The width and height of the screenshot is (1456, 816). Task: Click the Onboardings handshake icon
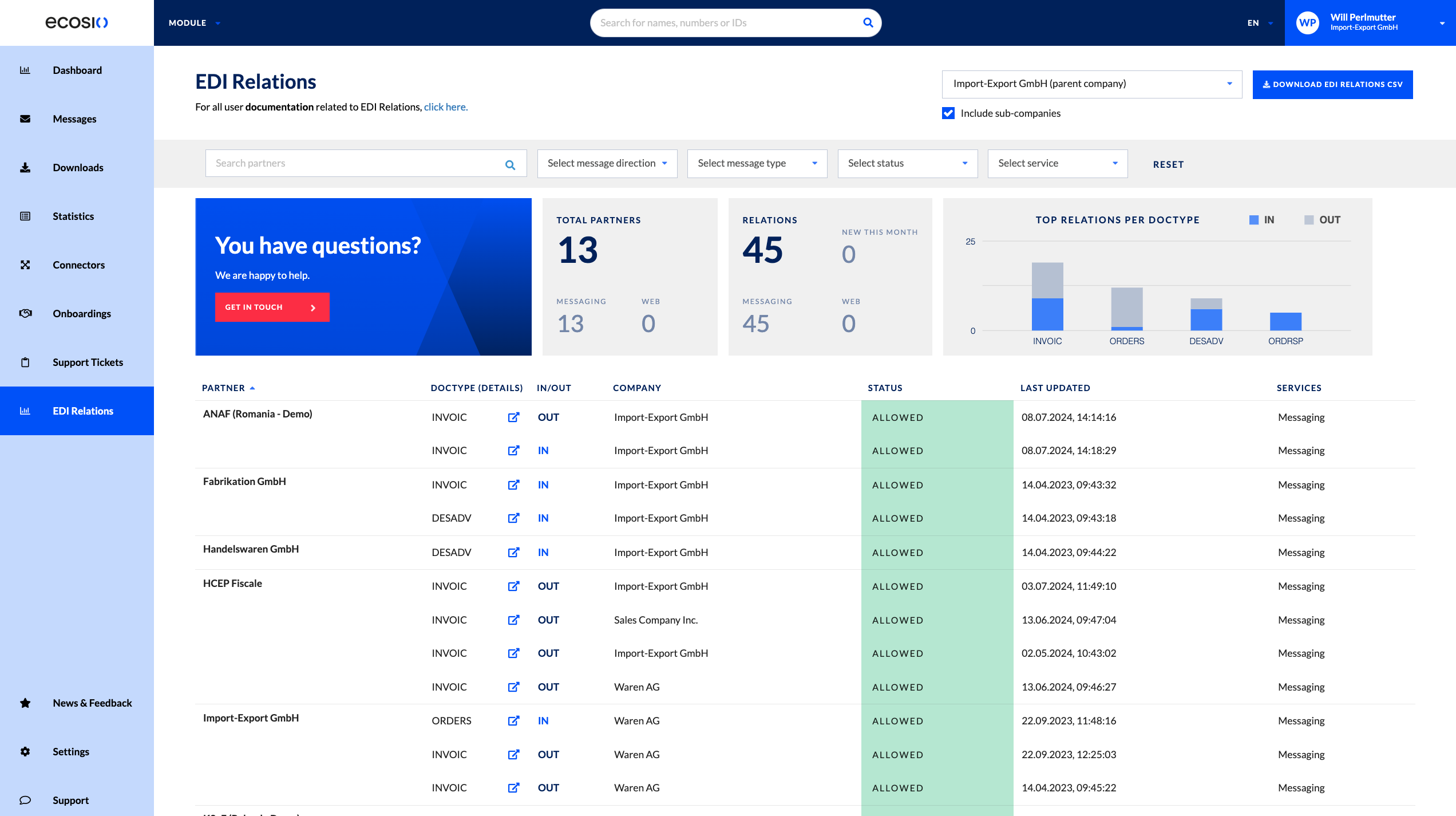[25, 314]
